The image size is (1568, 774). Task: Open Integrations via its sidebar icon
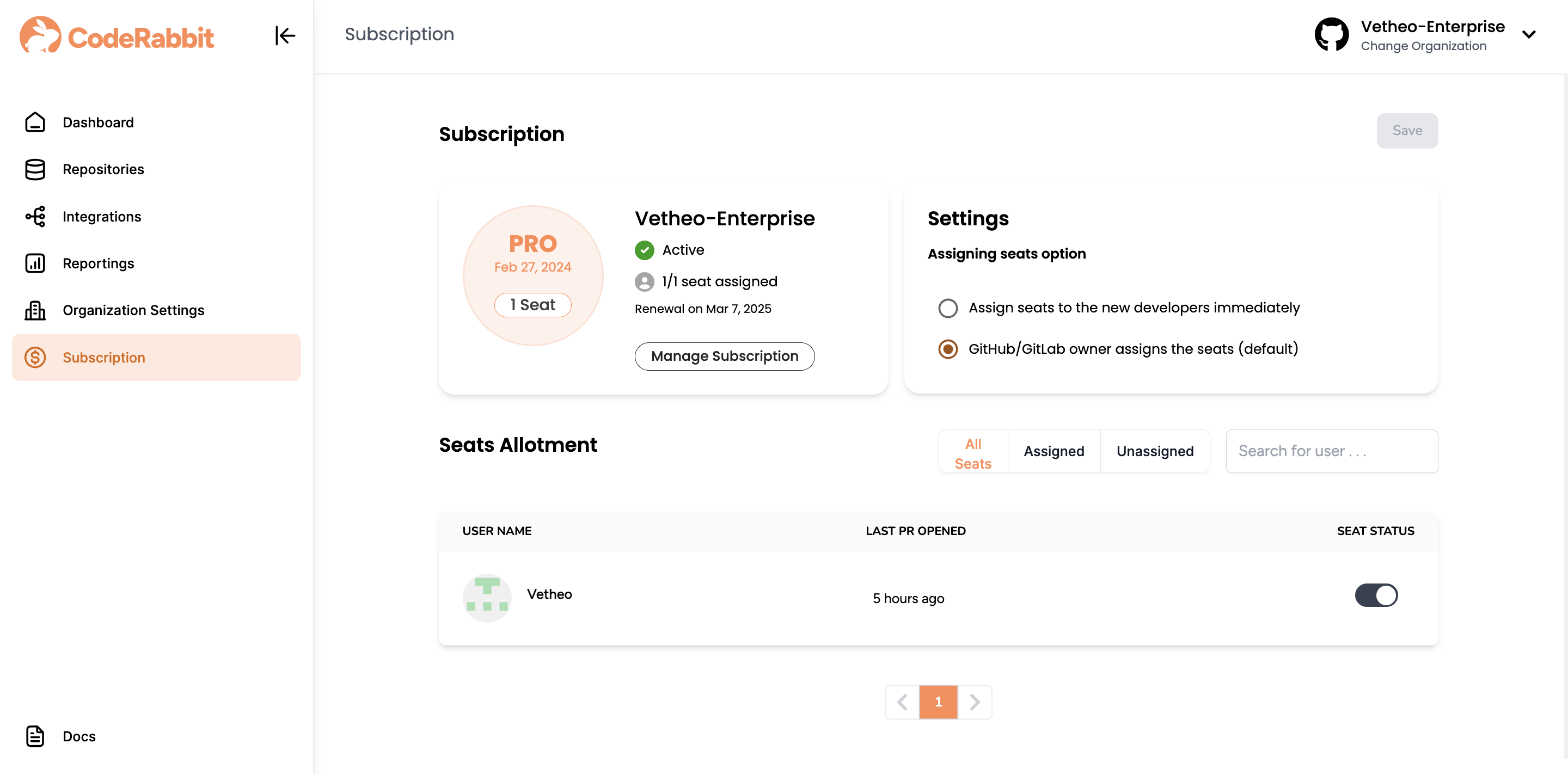pos(35,216)
